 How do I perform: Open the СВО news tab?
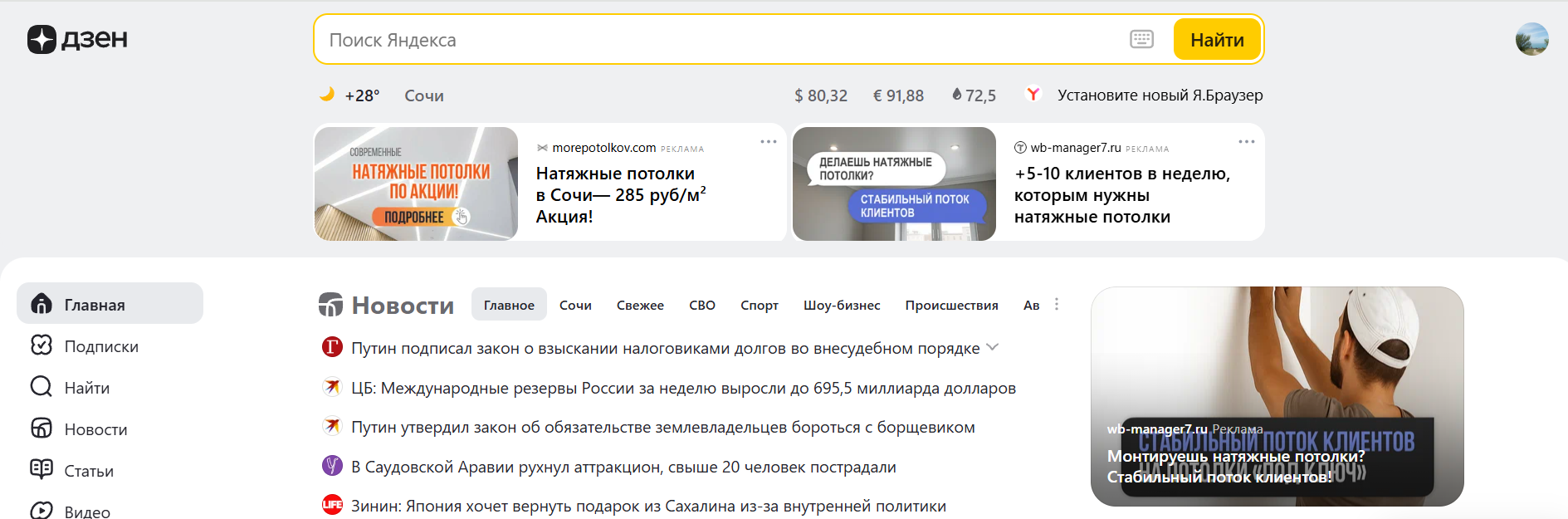(x=702, y=305)
